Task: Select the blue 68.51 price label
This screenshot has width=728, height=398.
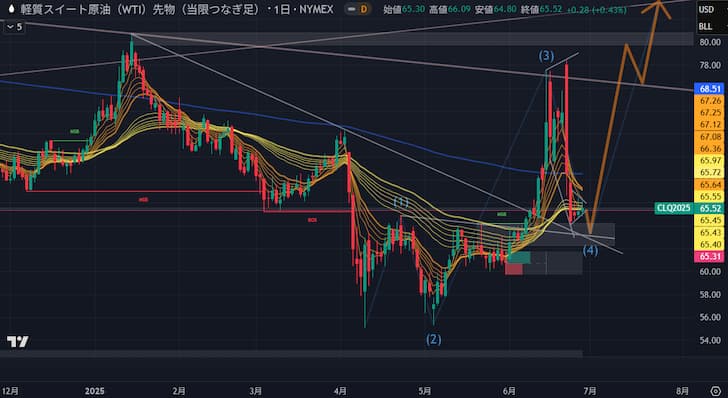Action: coord(710,88)
